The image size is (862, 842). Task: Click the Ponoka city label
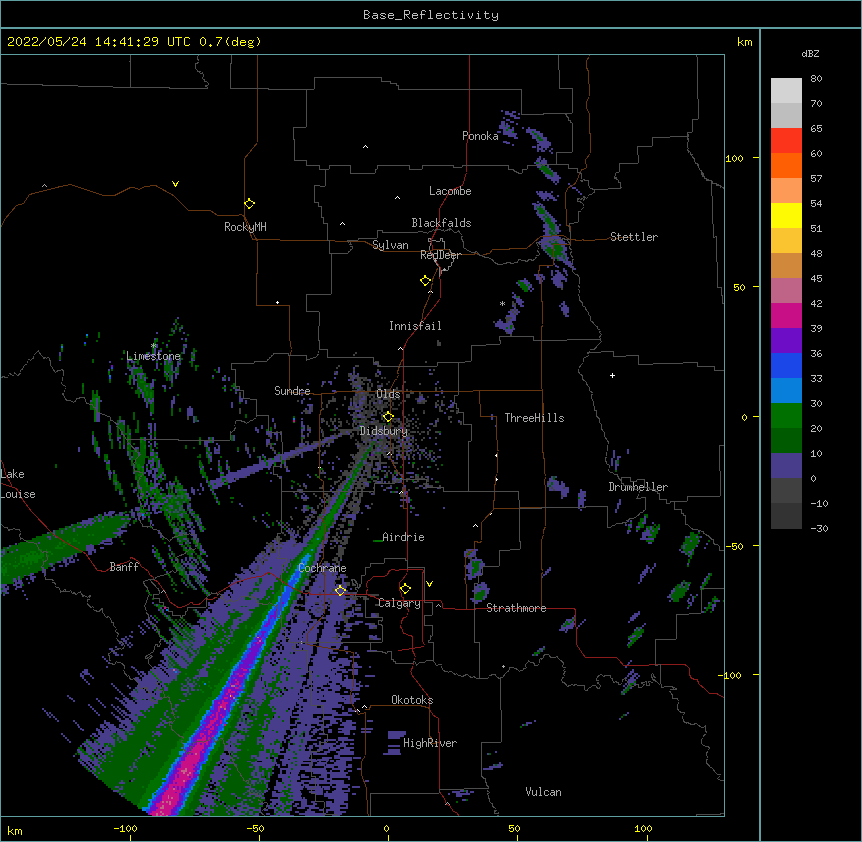click(x=480, y=136)
